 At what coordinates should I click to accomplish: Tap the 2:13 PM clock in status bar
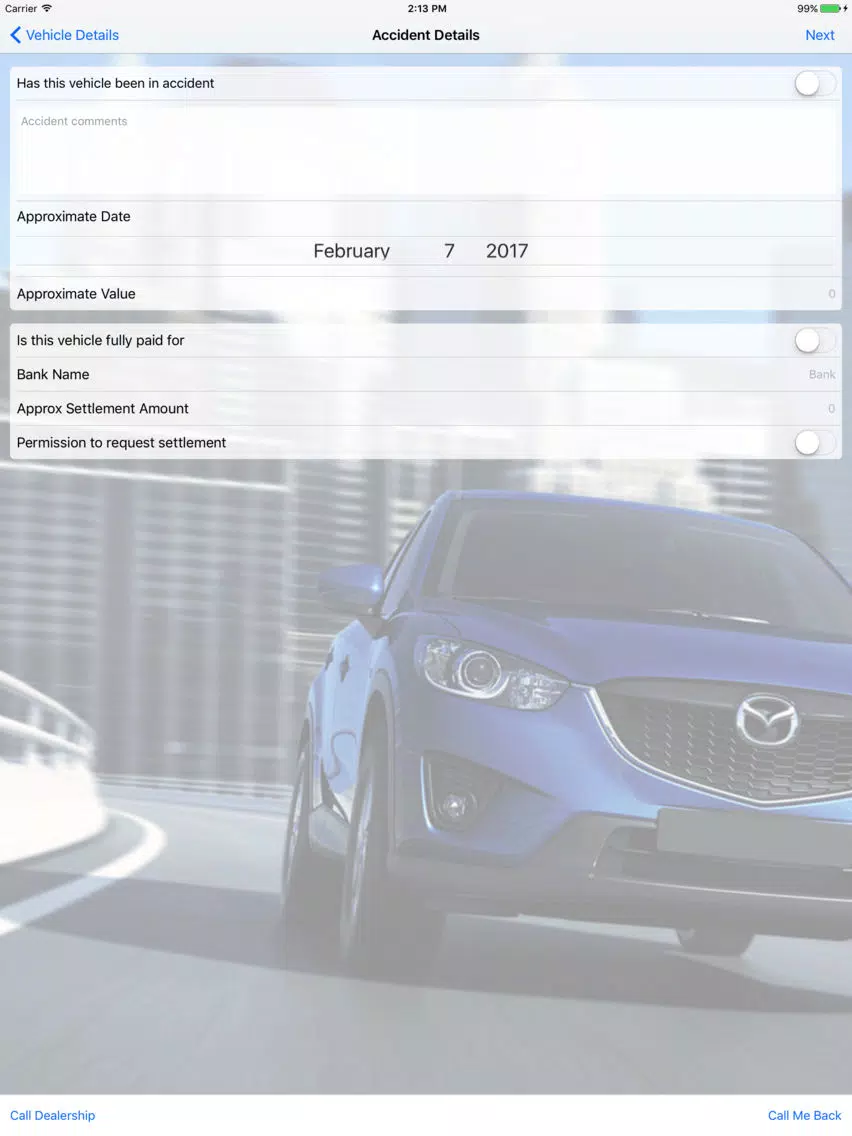pos(427,9)
